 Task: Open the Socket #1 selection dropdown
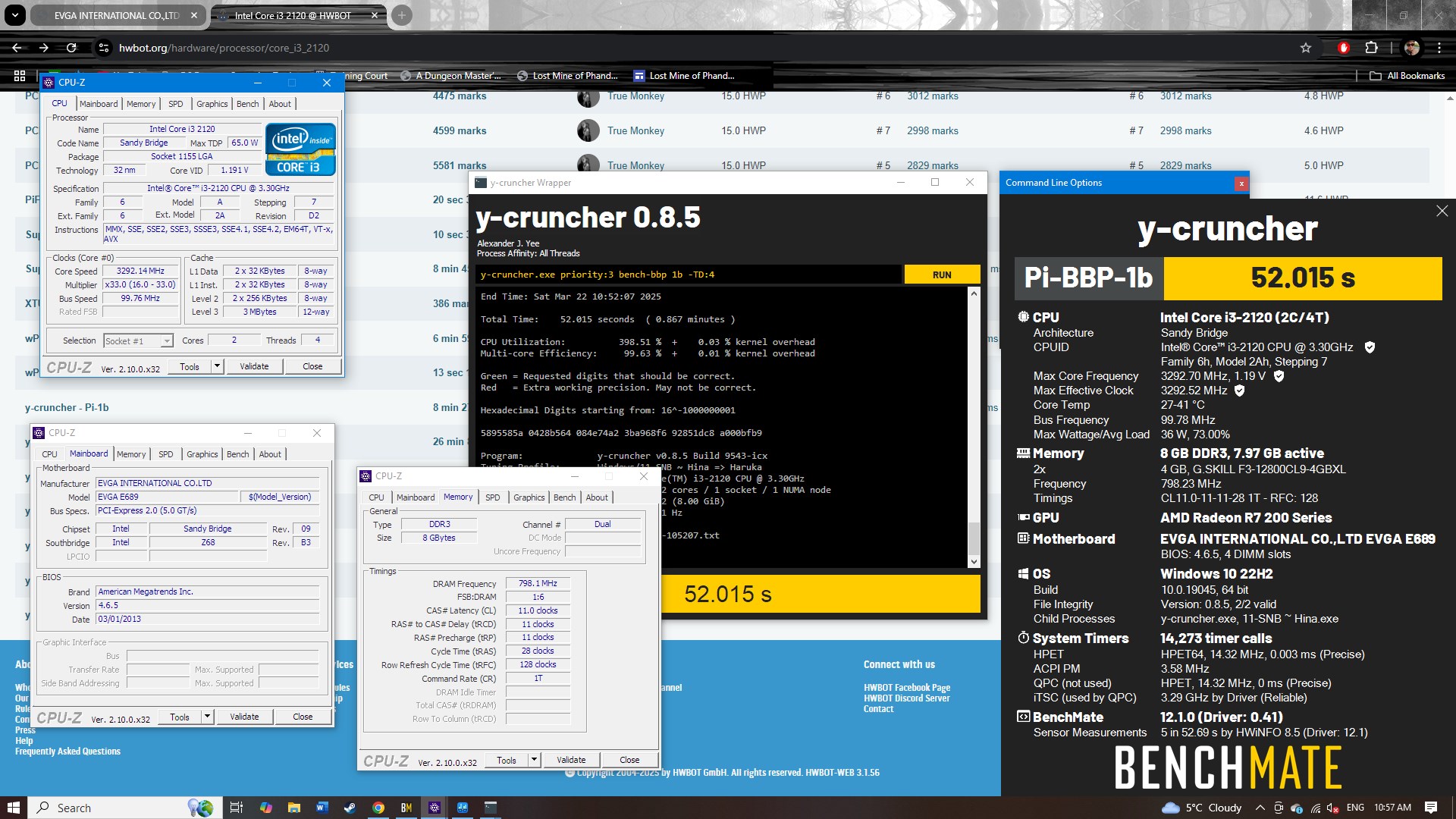[x=138, y=341]
